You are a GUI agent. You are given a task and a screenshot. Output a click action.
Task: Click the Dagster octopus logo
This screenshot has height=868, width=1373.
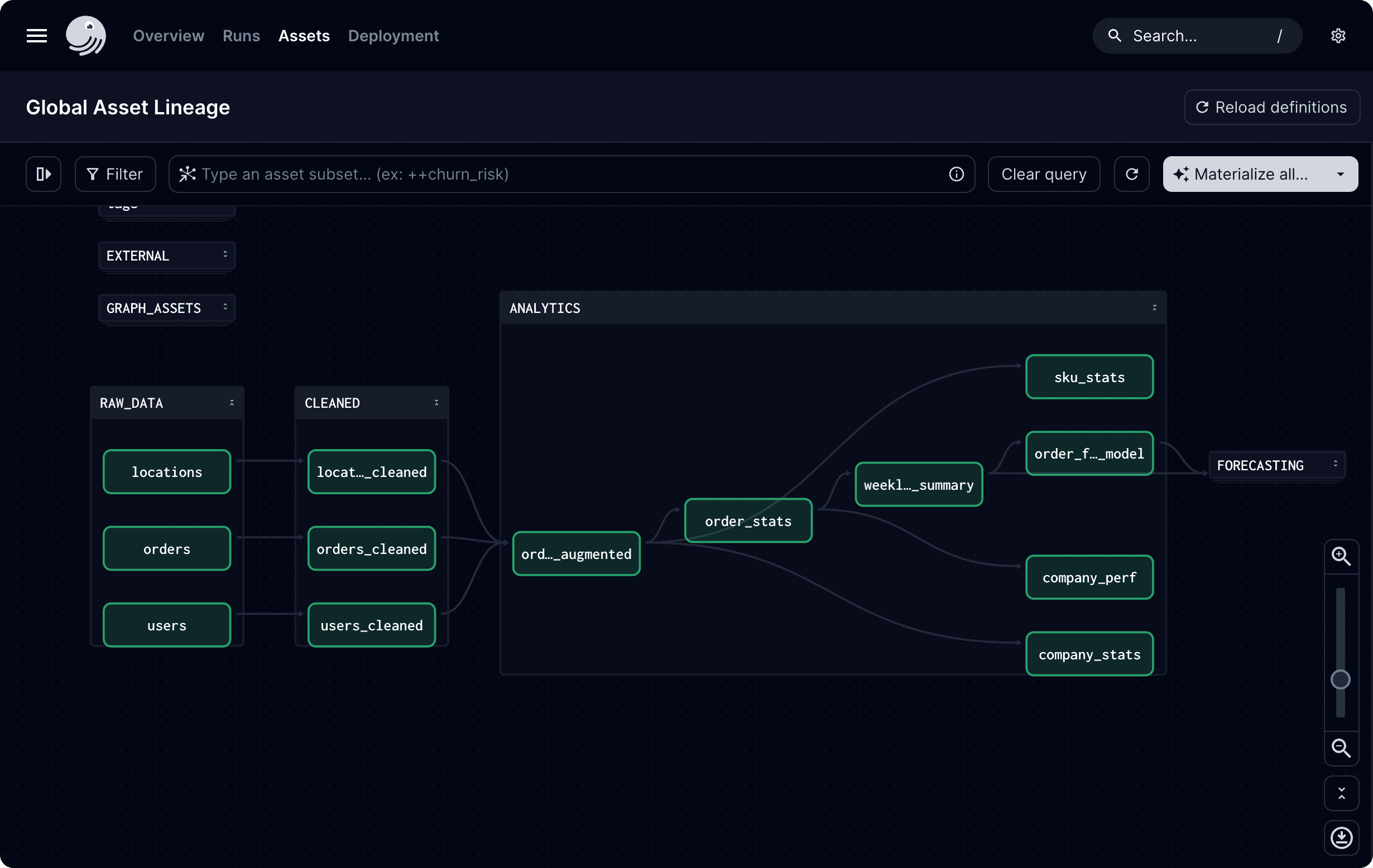point(85,35)
